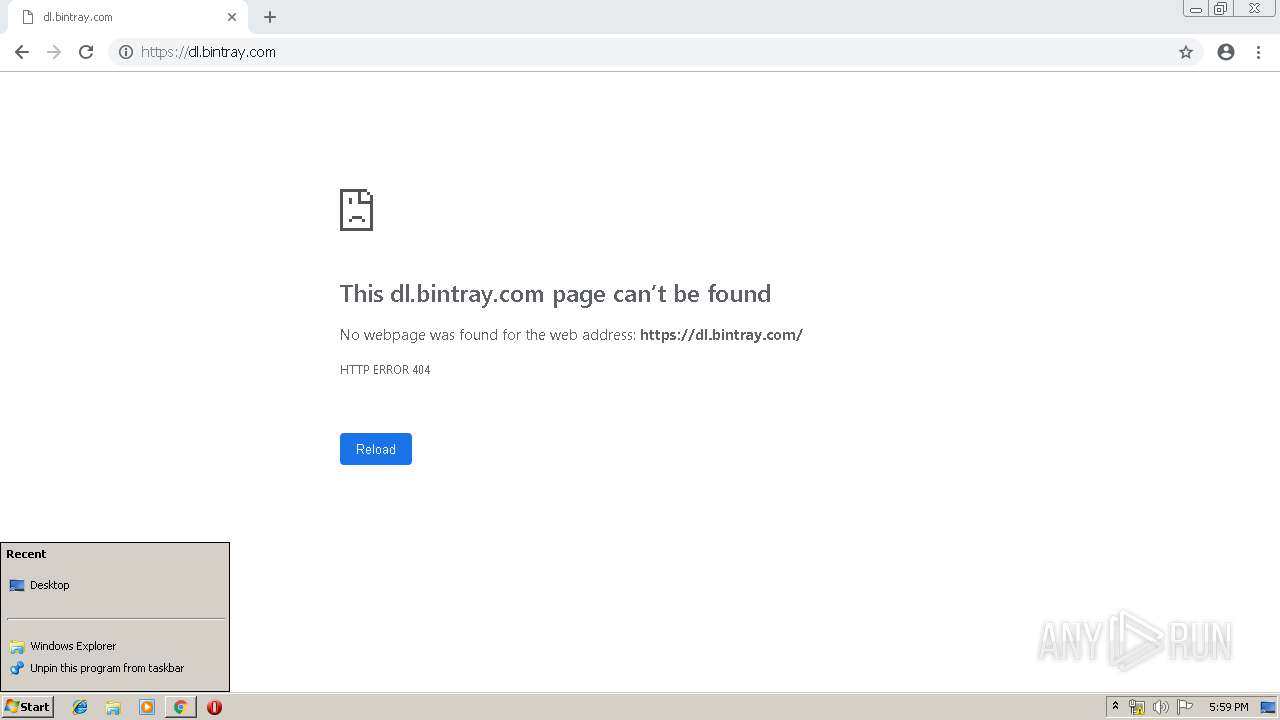Select Unpin this program from taskbar
Image resolution: width=1280 pixels, height=720 pixels.
115,668
